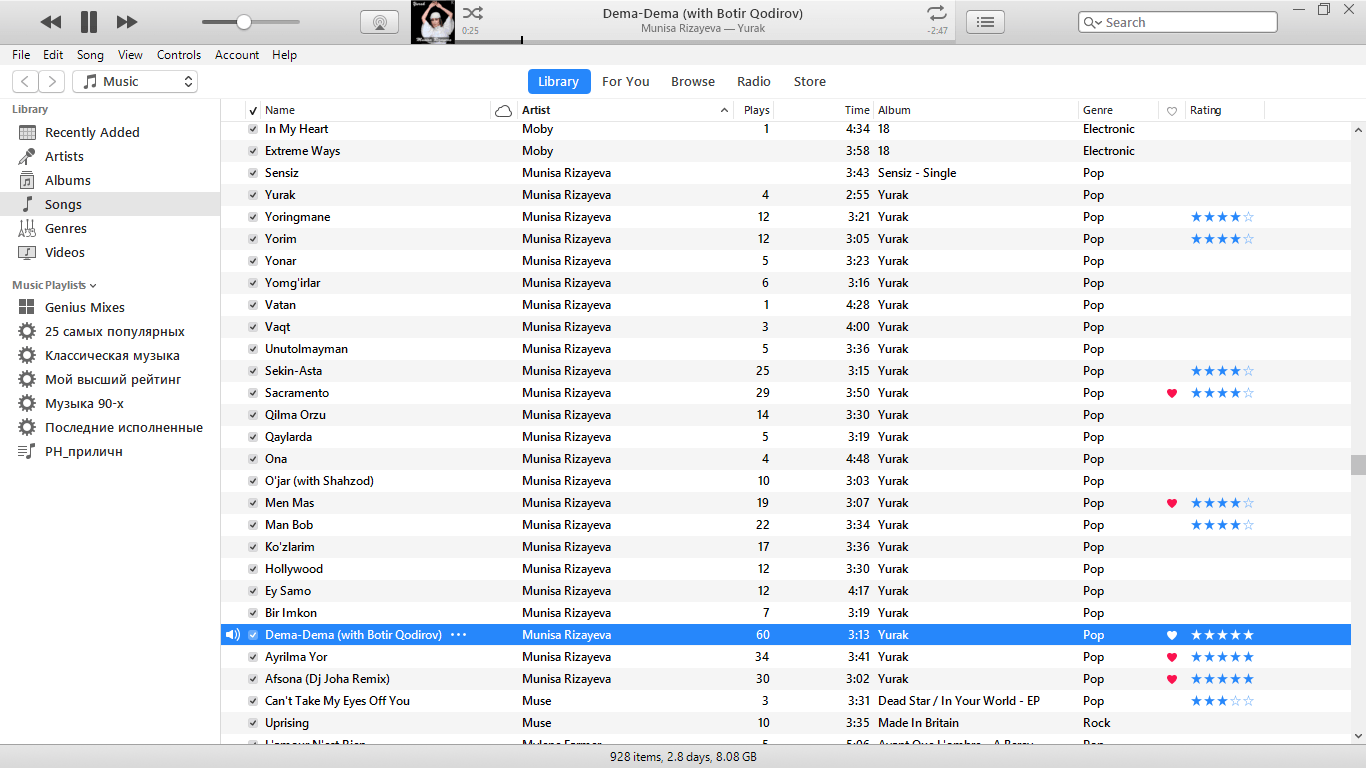Uncheck the Hollywood song checkbox

[253, 569]
